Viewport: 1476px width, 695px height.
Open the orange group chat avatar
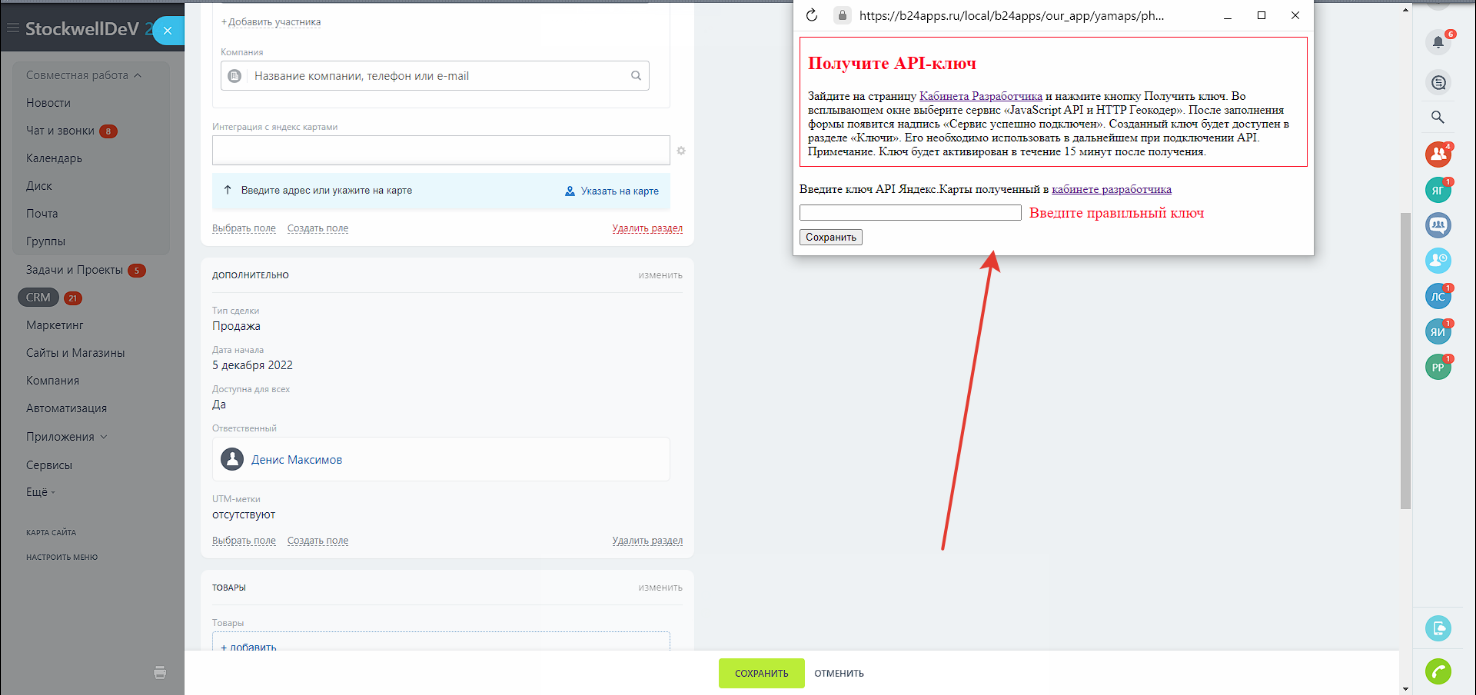pyautogui.click(x=1438, y=154)
